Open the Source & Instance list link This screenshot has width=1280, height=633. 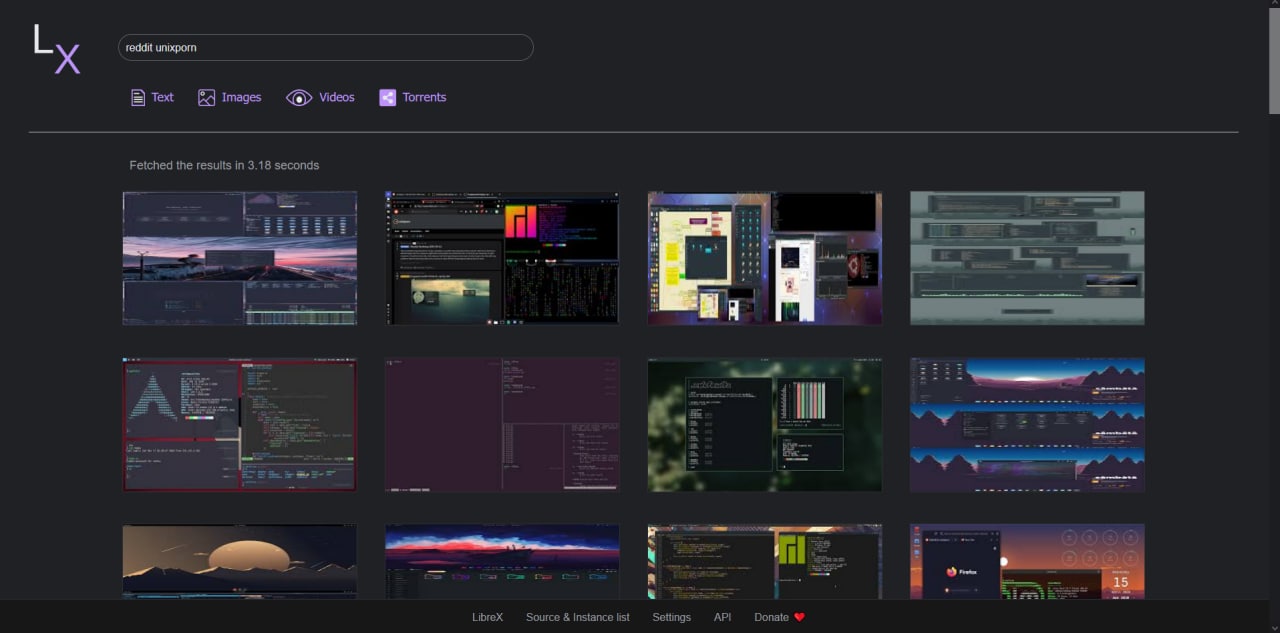click(578, 617)
